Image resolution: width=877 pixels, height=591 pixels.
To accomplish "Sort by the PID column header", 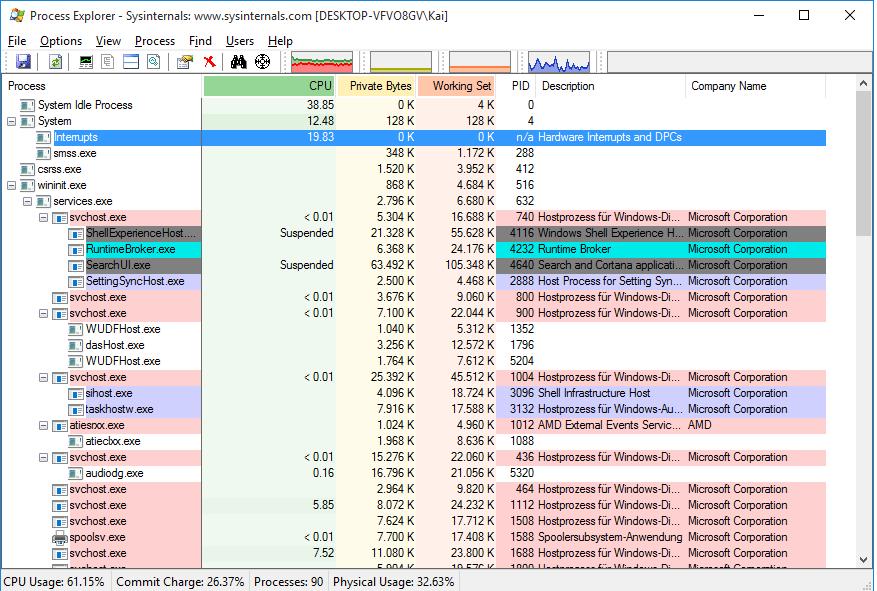I will [x=516, y=86].
